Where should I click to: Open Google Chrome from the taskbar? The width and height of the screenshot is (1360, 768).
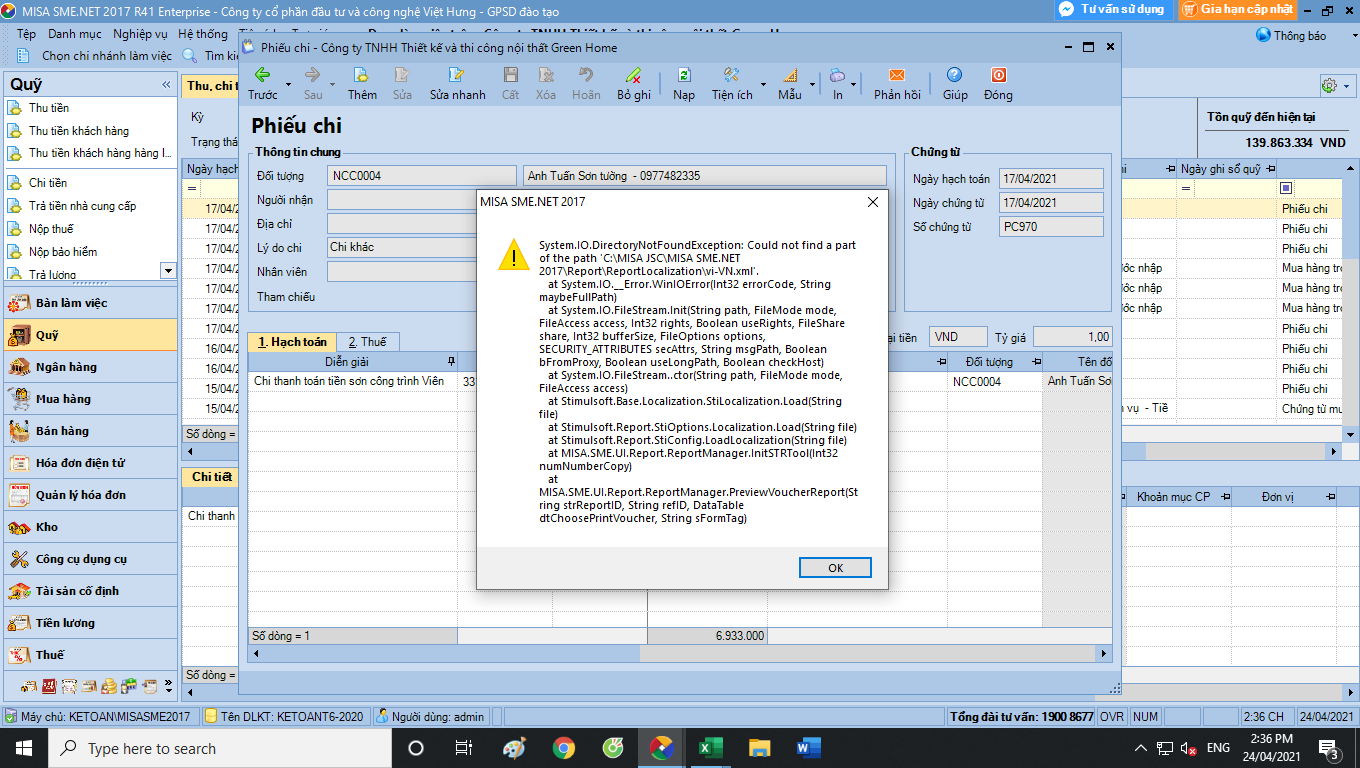[564, 748]
